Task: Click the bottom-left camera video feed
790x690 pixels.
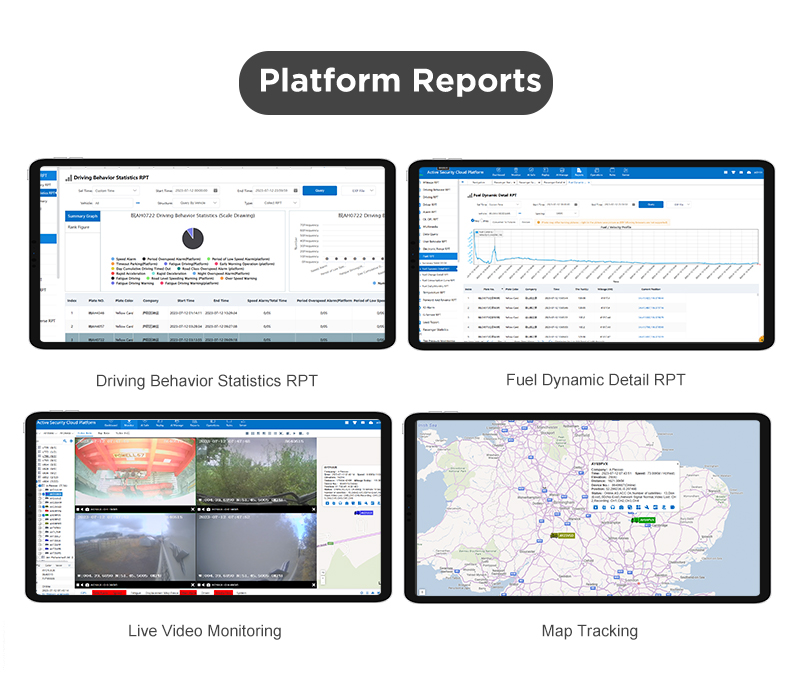Action: point(133,548)
